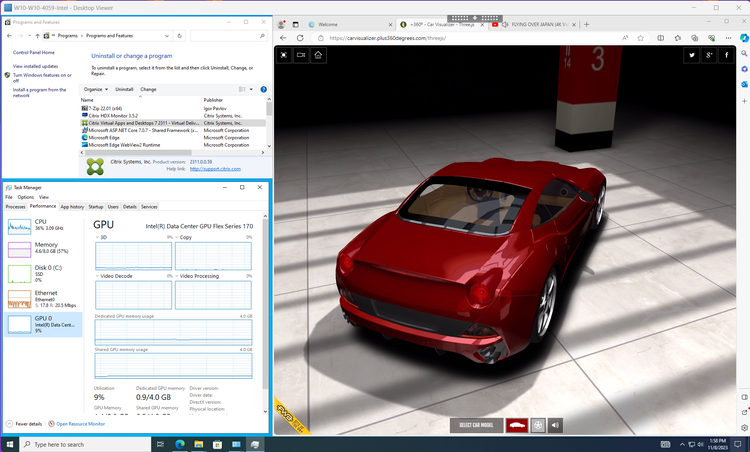Switch to the Services tab in Task Manager
Screen dimensions: 750x452
(x=149, y=207)
